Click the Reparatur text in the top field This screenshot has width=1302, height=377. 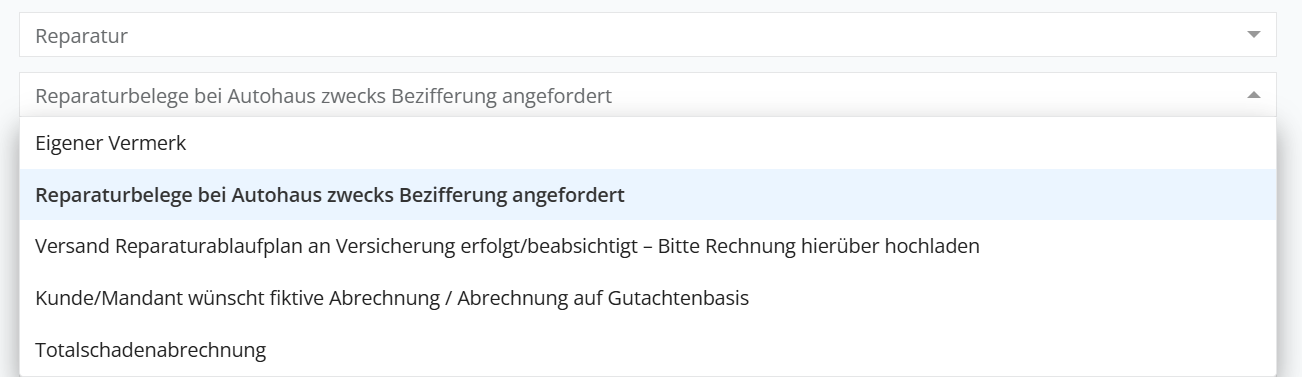[x=82, y=36]
